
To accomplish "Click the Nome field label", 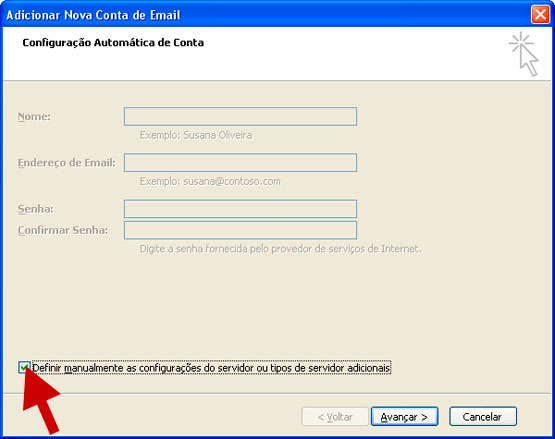I will click(x=34, y=116).
